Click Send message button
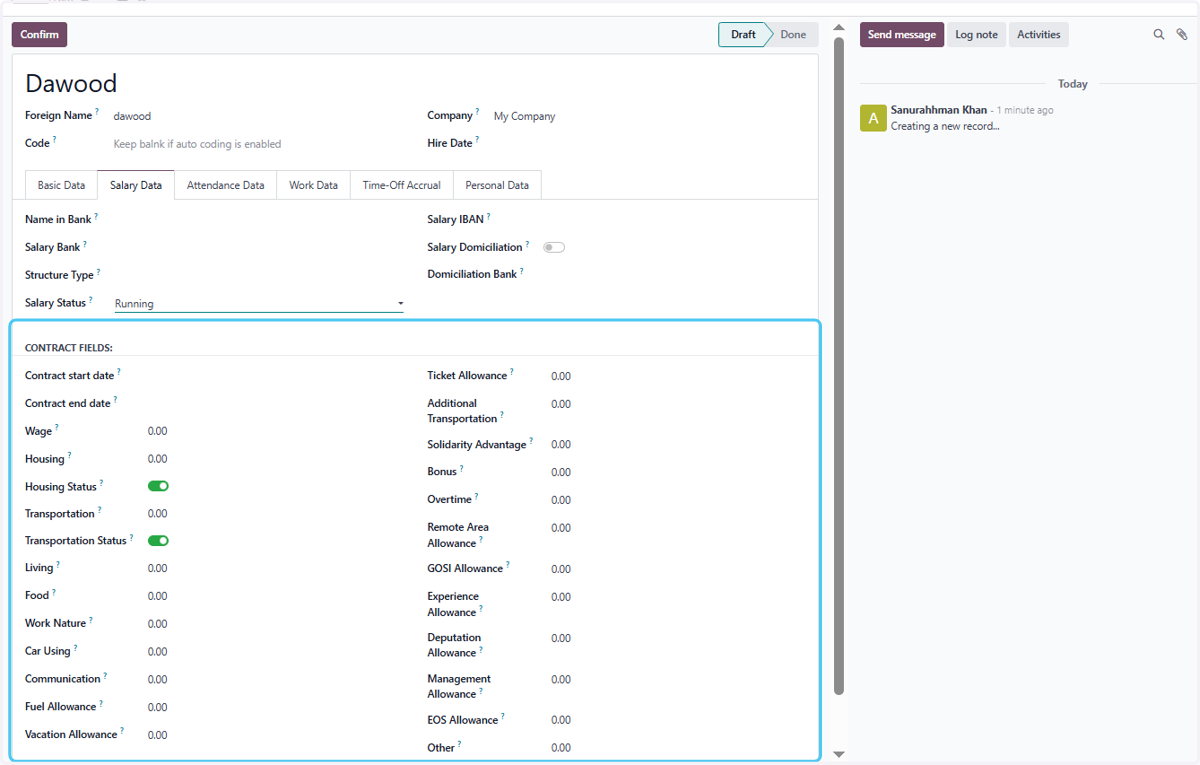The width and height of the screenshot is (1200, 765). point(901,34)
